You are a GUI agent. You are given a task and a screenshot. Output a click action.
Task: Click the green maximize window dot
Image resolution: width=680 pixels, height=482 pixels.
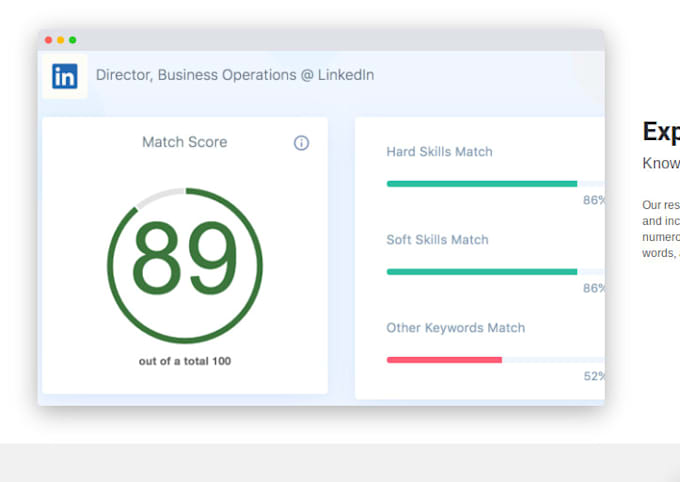73,40
